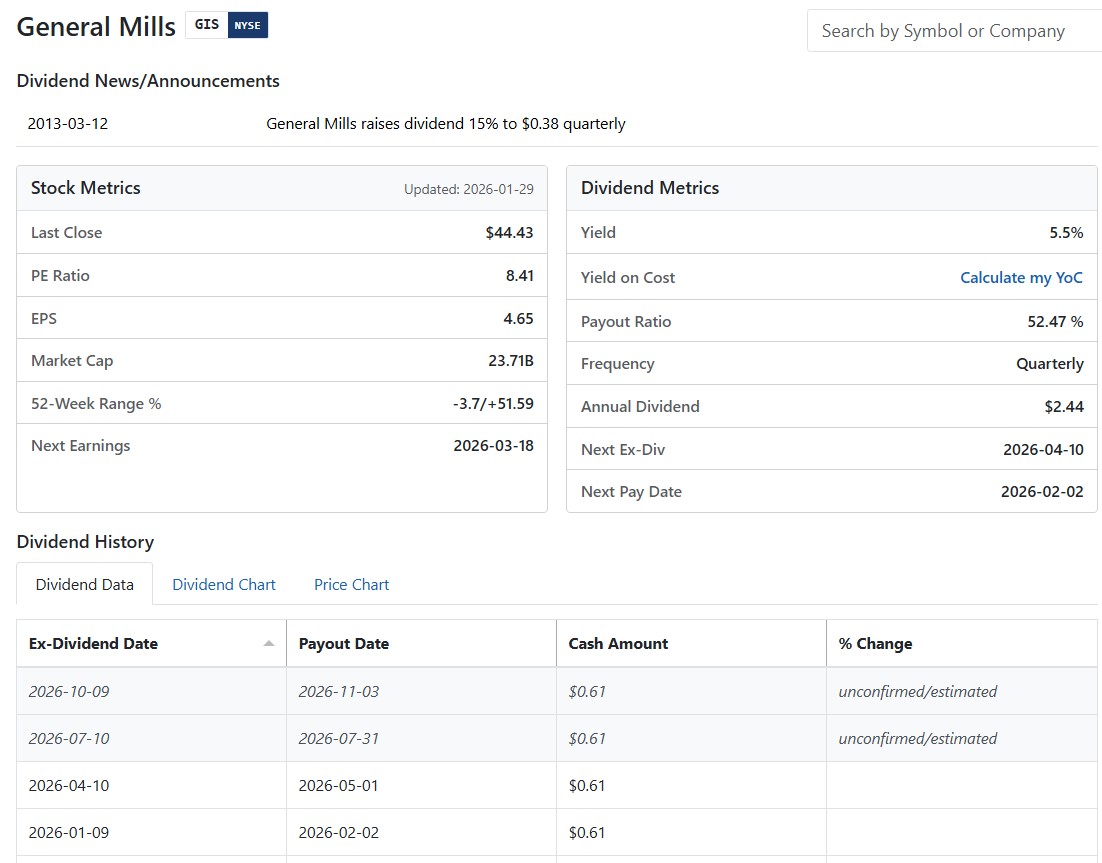This screenshot has width=1102, height=863.
Task: Click the 2013-03-12 news date
Action: [x=67, y=124]
